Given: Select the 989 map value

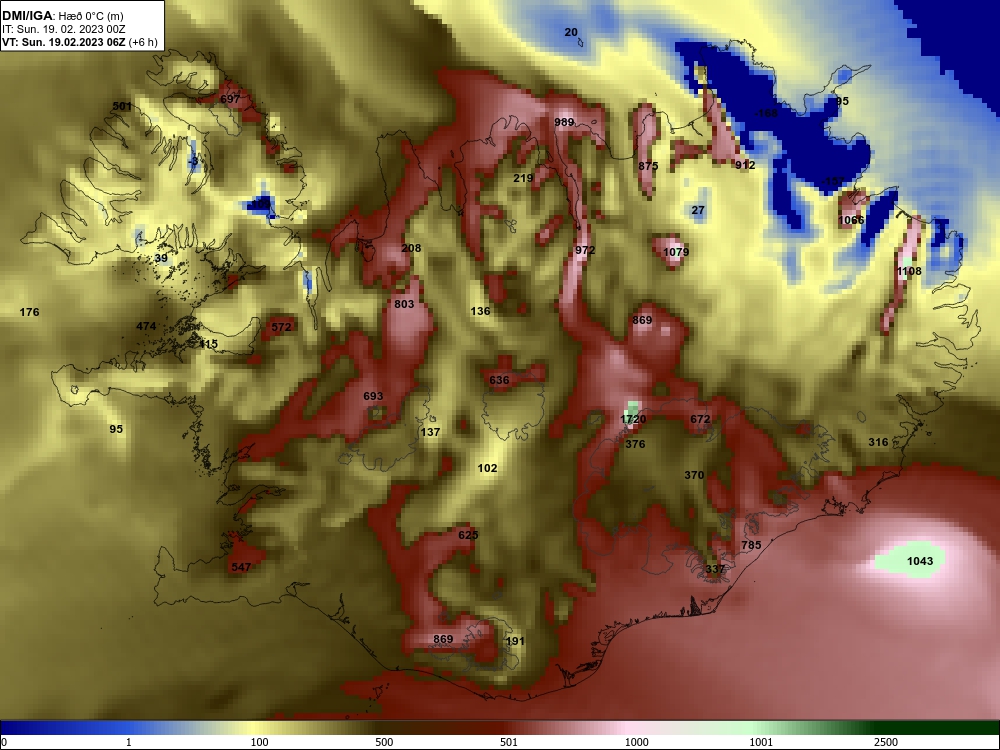Looking at the screenshot, I should (x=564, y=122).
